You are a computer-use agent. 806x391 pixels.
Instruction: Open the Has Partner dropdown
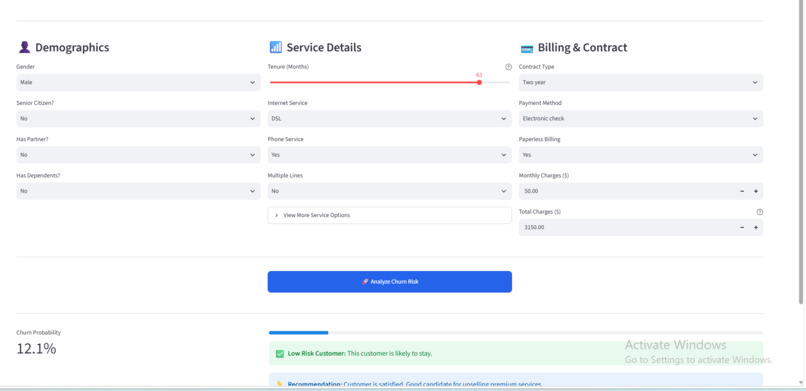coord(138,155)
